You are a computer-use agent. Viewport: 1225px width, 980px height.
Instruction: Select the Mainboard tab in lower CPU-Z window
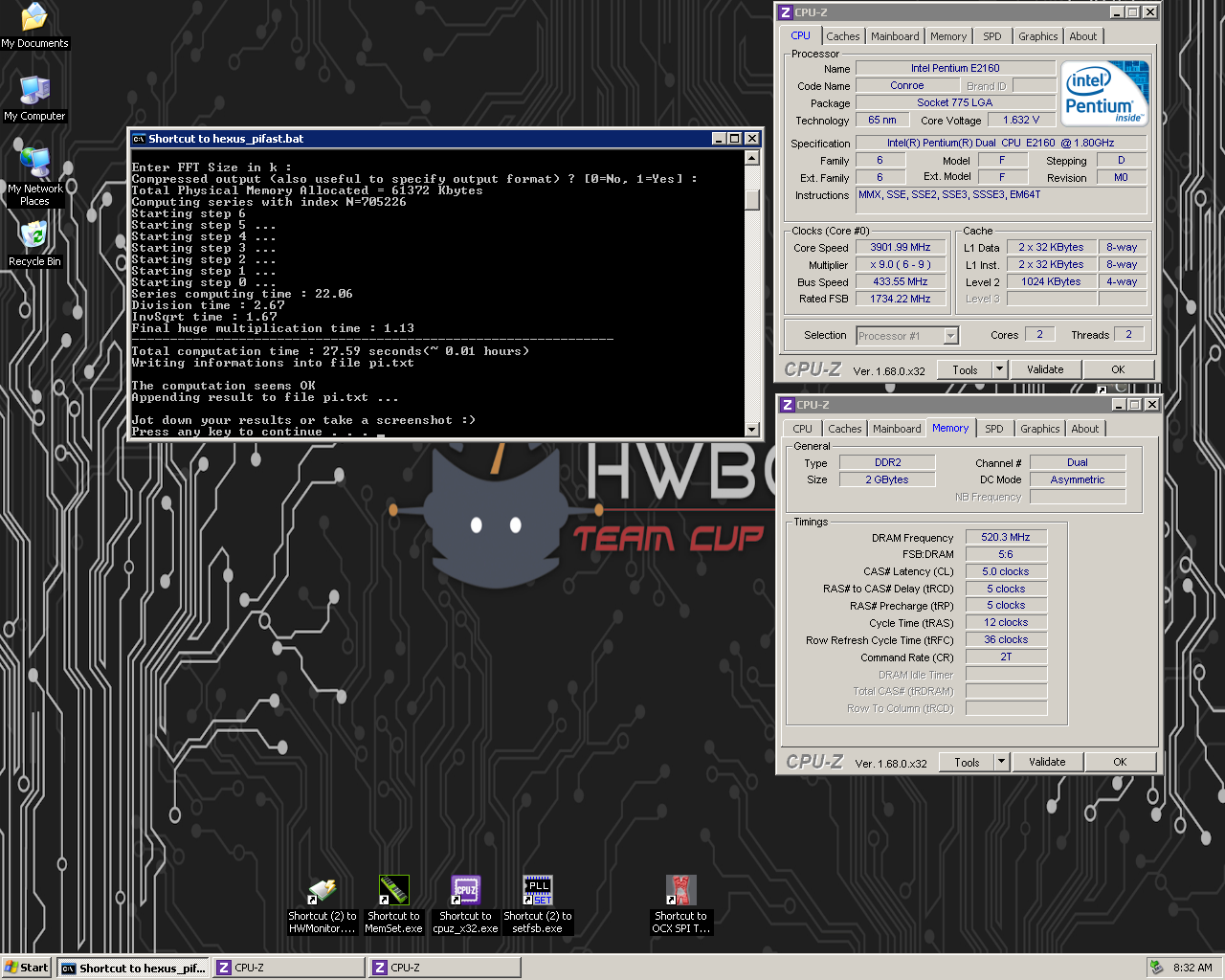pos(897,429)
